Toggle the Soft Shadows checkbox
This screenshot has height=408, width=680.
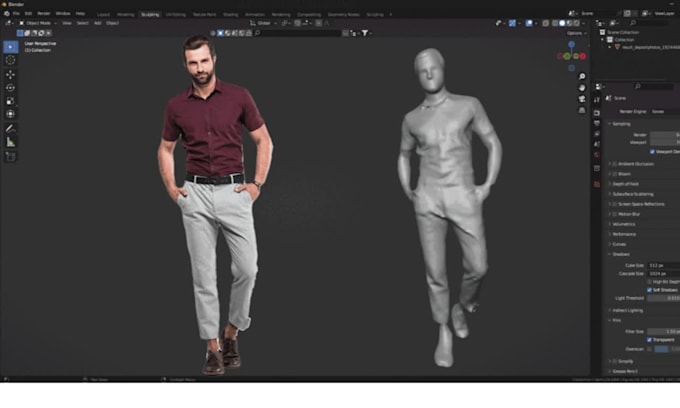point(649,290)
